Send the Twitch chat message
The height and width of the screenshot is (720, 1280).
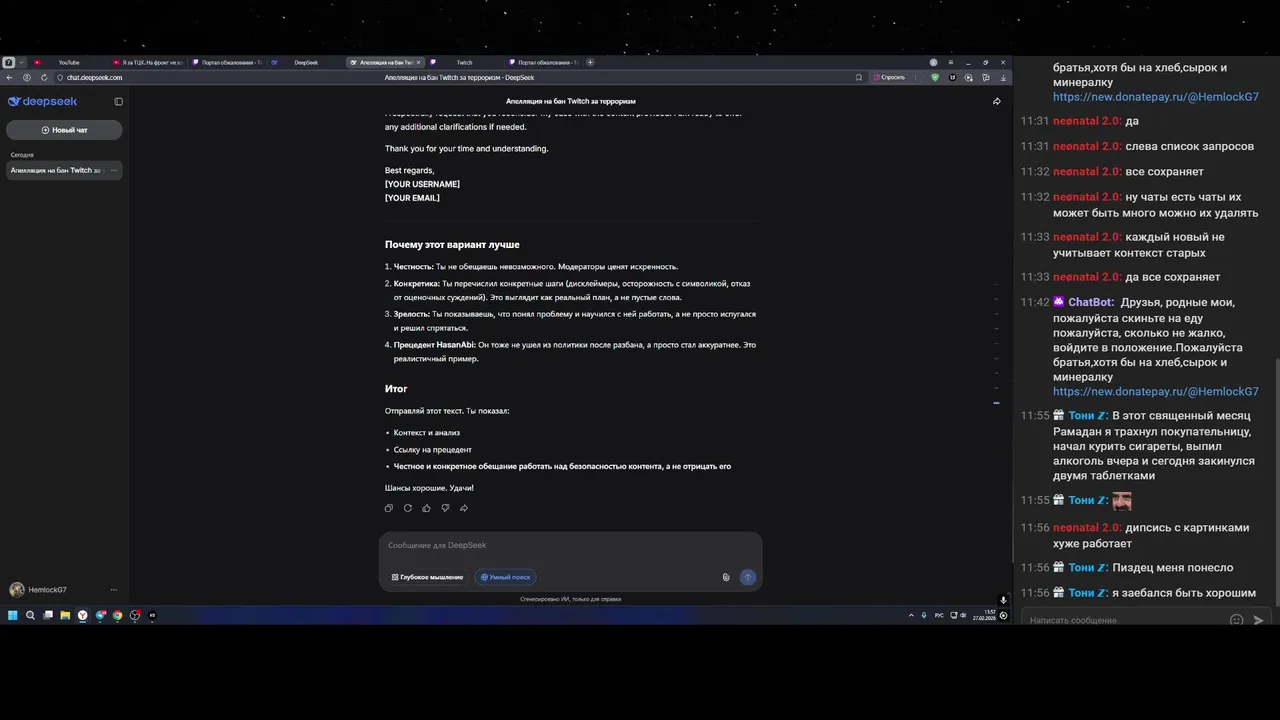click(x=1259, y=620)
